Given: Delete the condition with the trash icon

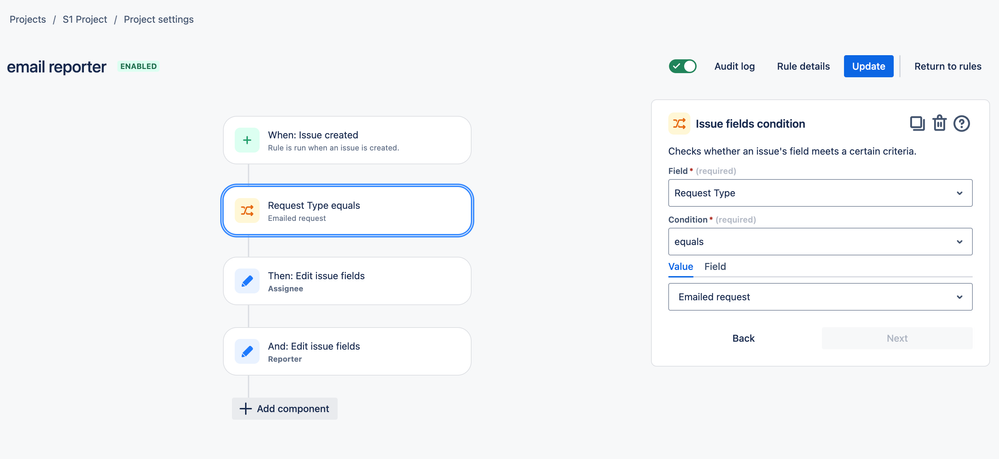Looking at the screenshot, I should click(x=939, y=123).
